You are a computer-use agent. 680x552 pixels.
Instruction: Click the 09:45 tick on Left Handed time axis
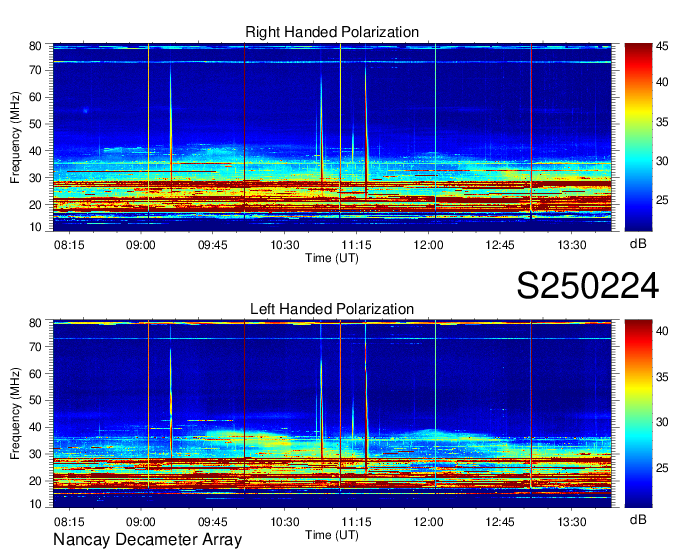(212, 522)
